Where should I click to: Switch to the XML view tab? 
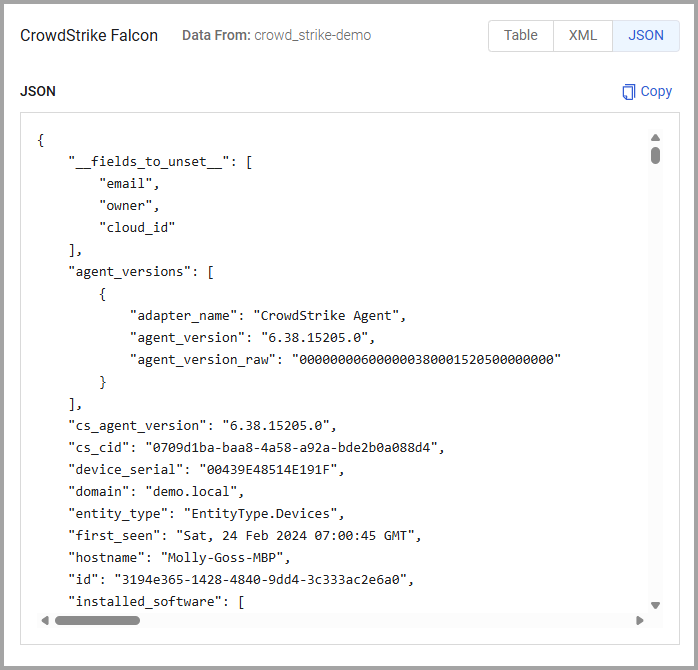click(x=583, y=35)
